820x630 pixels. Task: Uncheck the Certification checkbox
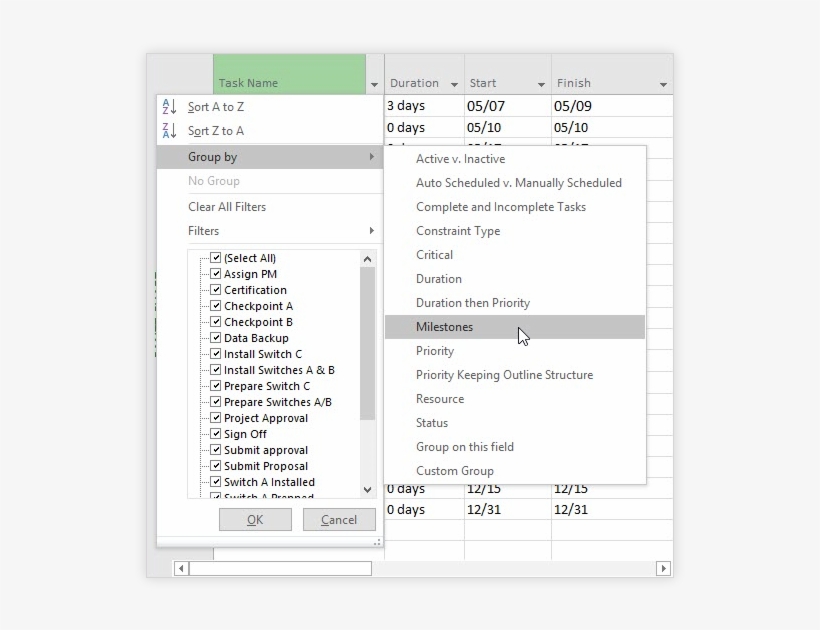point(215,289)
